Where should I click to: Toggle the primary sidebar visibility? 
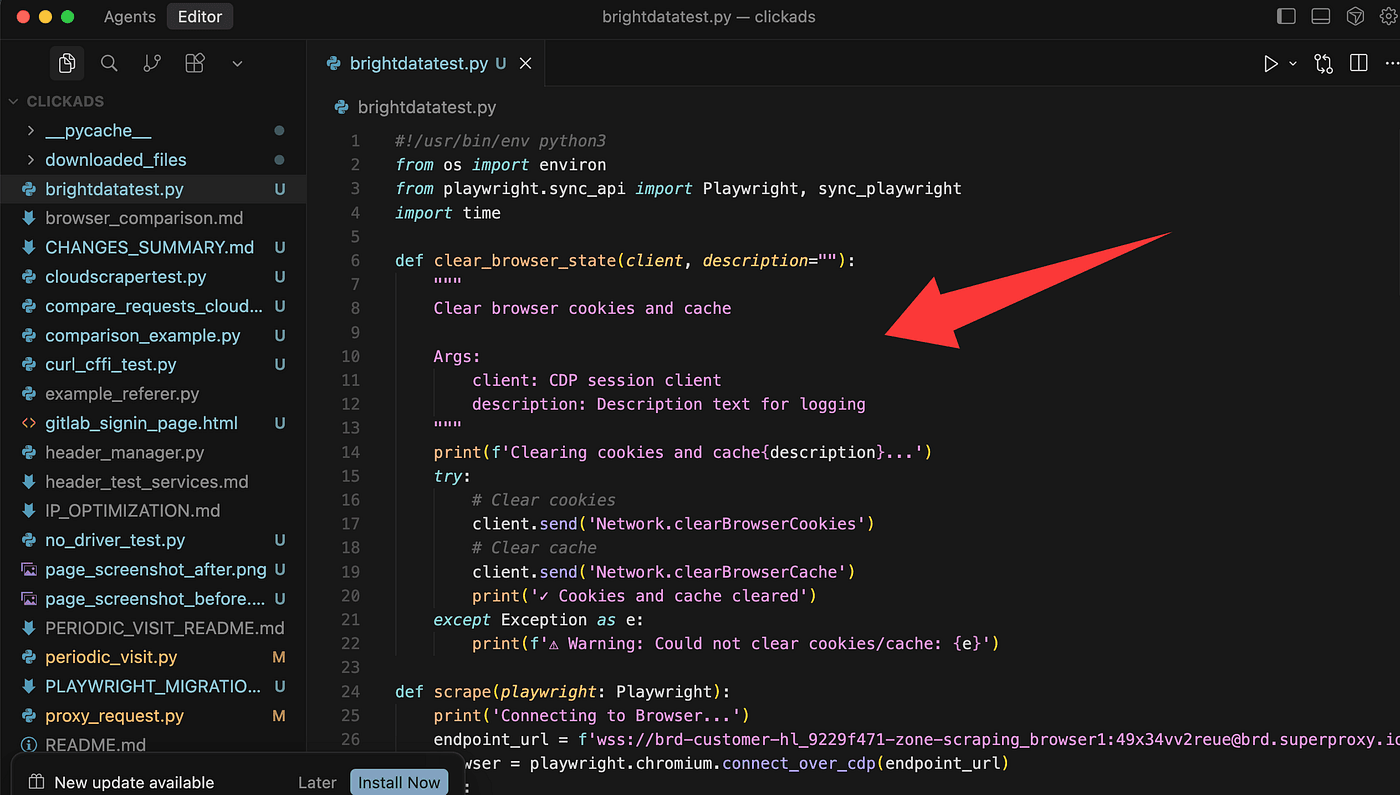[x=1286, y=16]
